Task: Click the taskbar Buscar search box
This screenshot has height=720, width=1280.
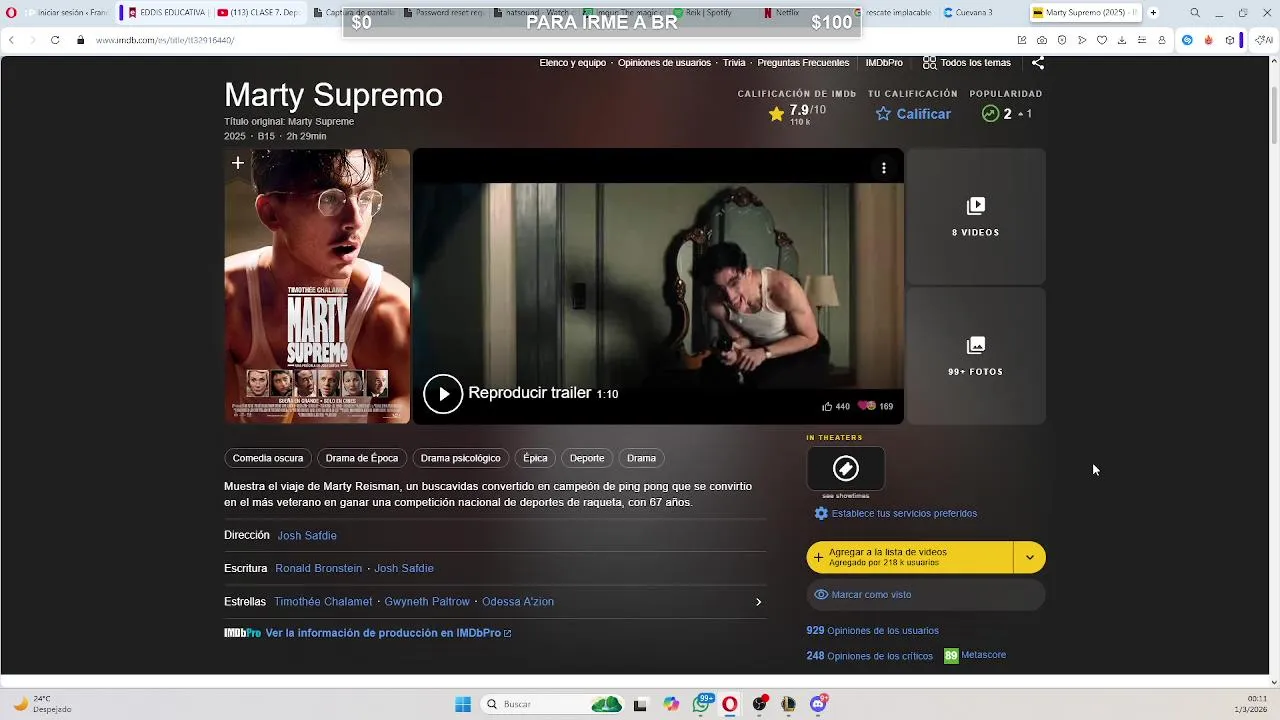Action: [552, 704]
